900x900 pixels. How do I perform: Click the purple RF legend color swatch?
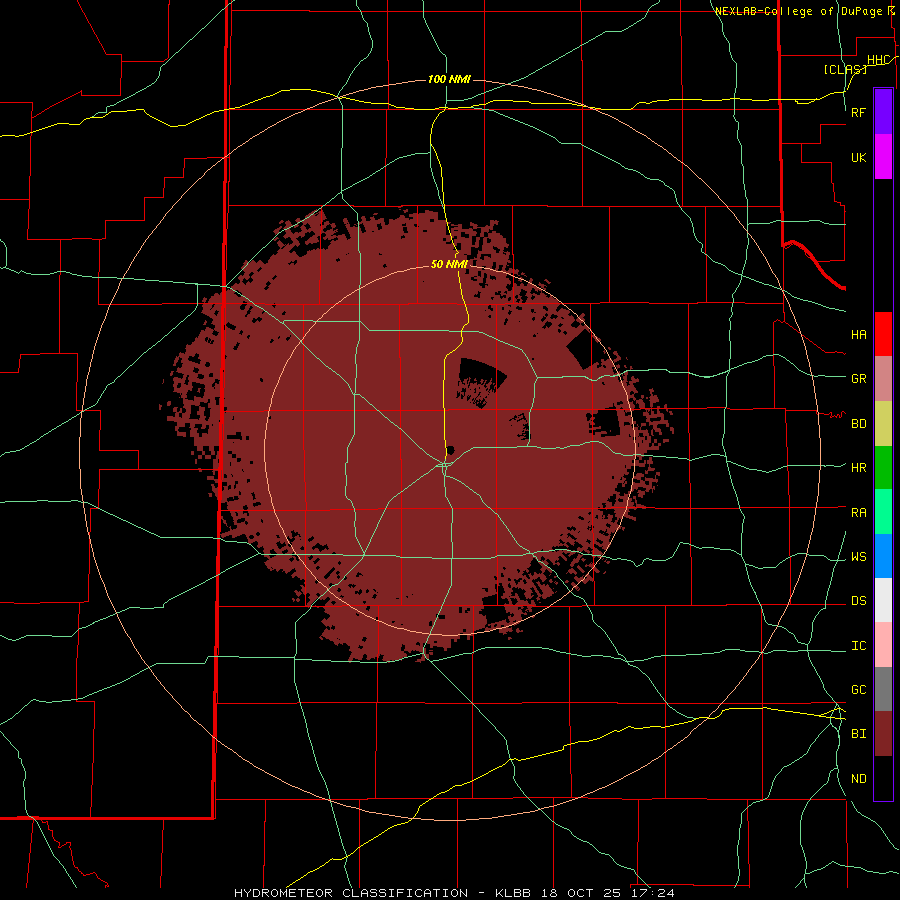(x=883, y=112)
